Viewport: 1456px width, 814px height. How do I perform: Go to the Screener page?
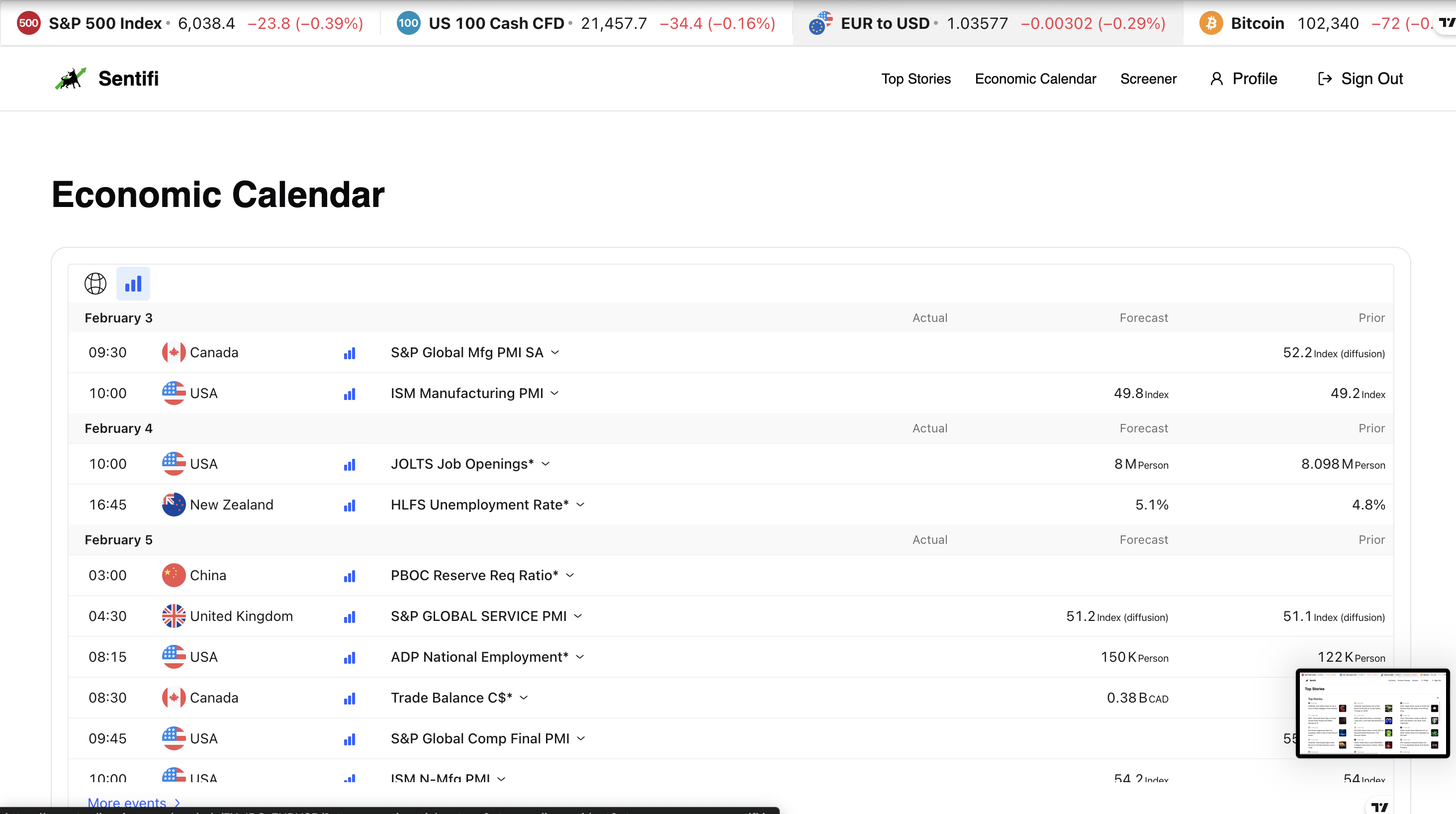pyautogui.click(x=1148, y=79)
